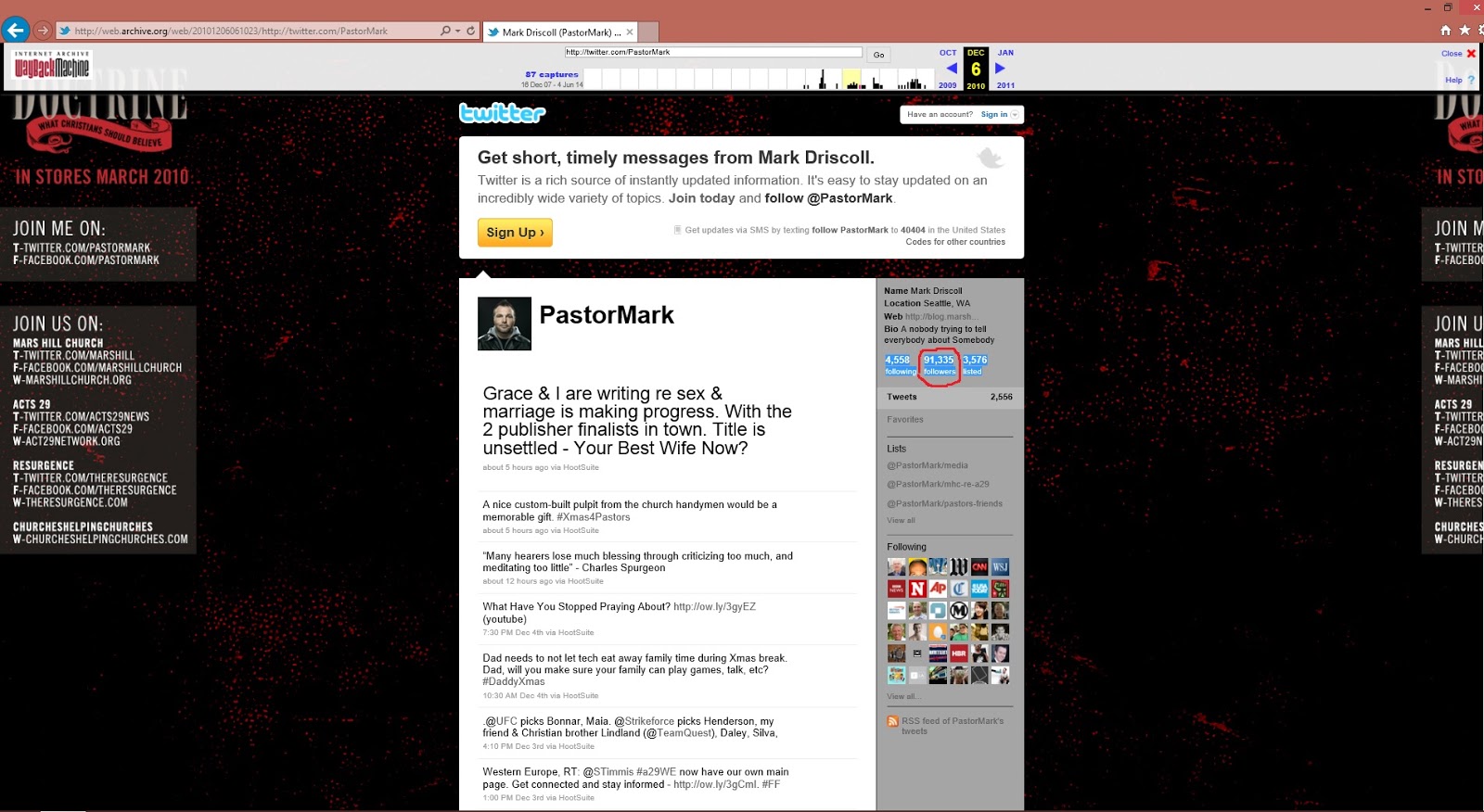Open the http://ow.ly/3gyEZ link
This screenshot has width=1484, height=812.
point(714,607)
